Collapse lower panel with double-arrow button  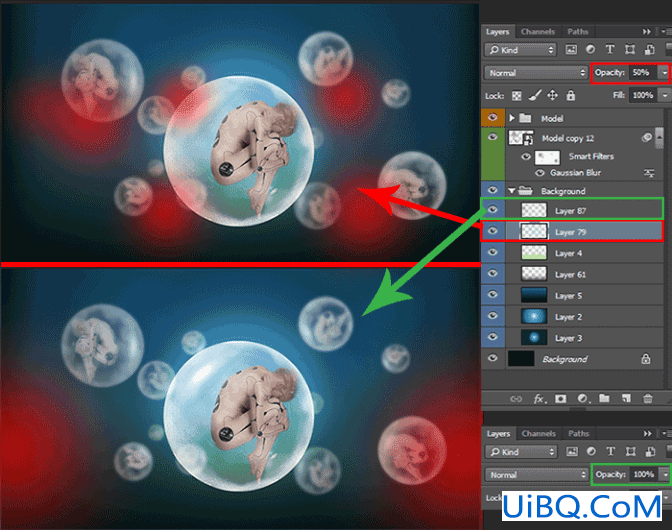pyautogui.click(x=647, y=434)
